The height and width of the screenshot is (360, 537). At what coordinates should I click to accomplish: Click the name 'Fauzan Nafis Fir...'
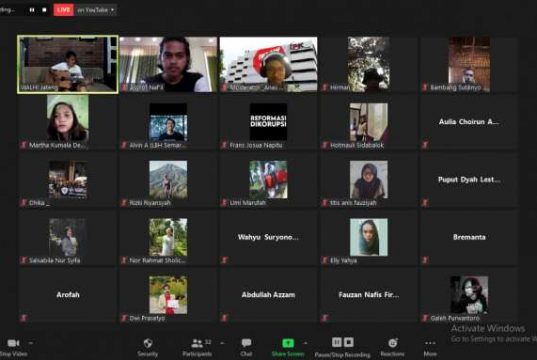[369, 295]
